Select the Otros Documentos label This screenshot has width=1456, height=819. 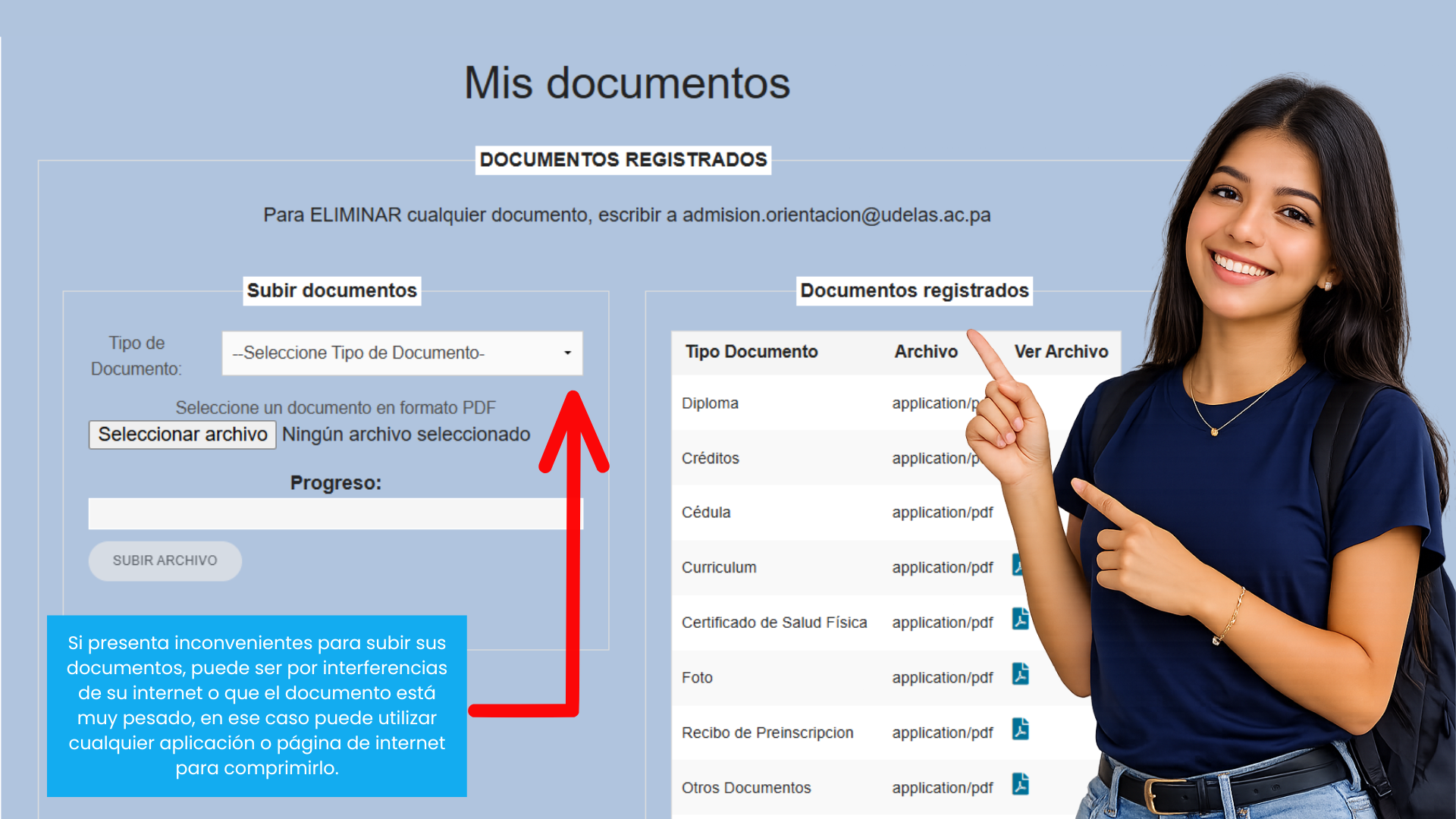746,788
